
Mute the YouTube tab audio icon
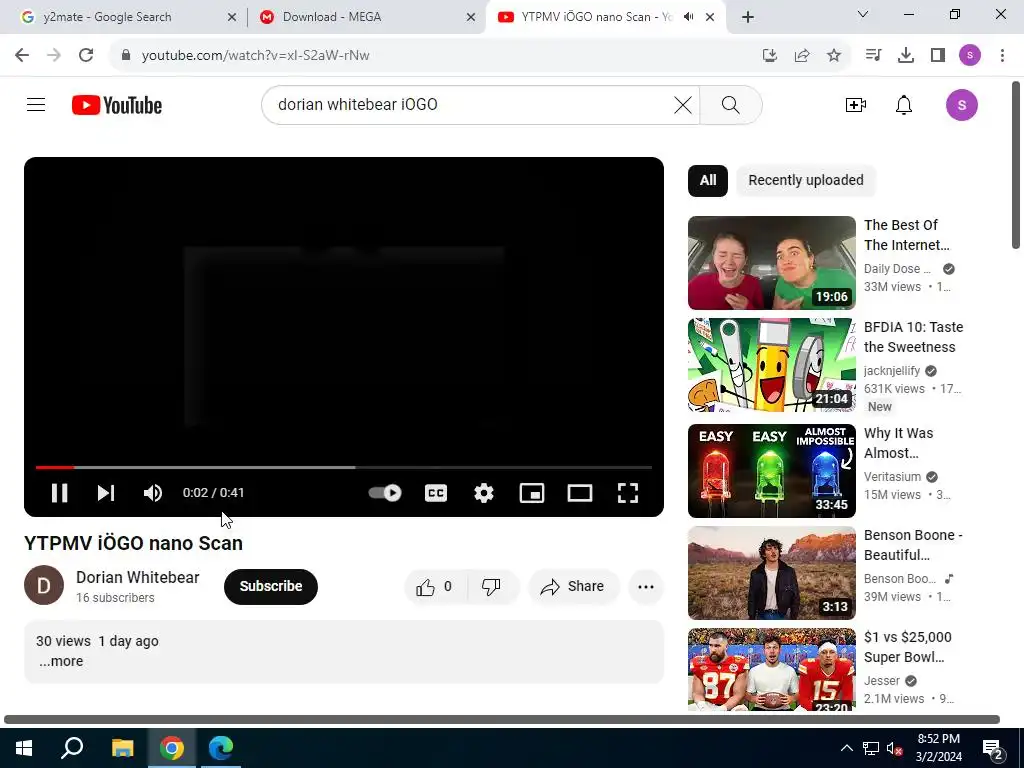[x=688, y=17]
